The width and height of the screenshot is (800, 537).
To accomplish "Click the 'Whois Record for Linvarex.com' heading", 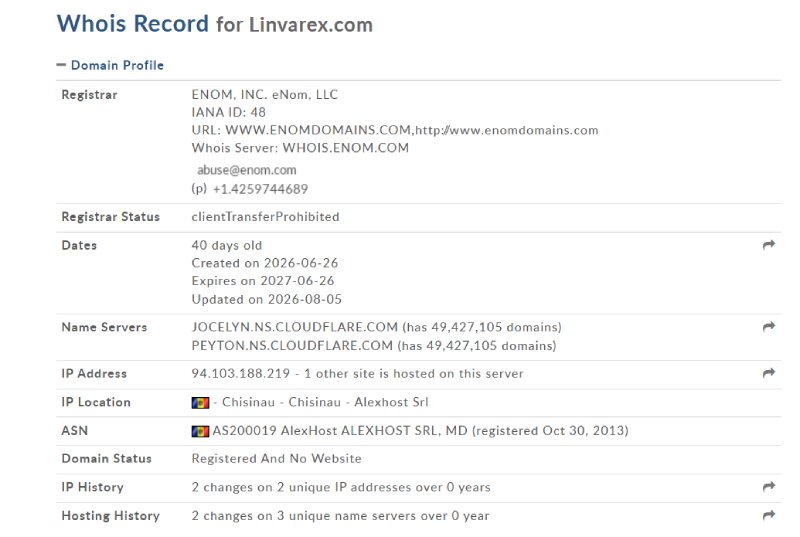I will [215, 24].
